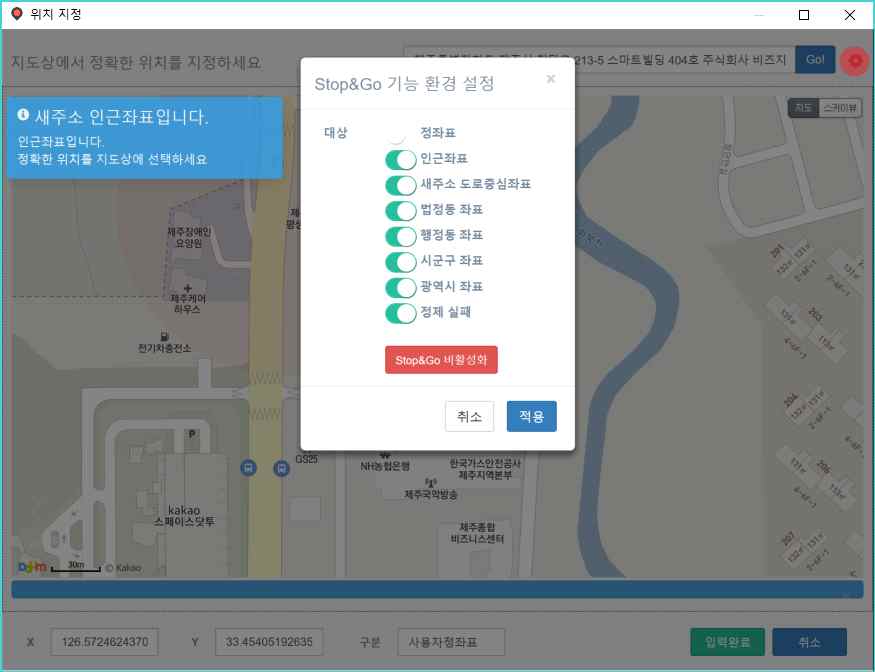
Task: Click the X coordinate field
Action: coord(105,642)
